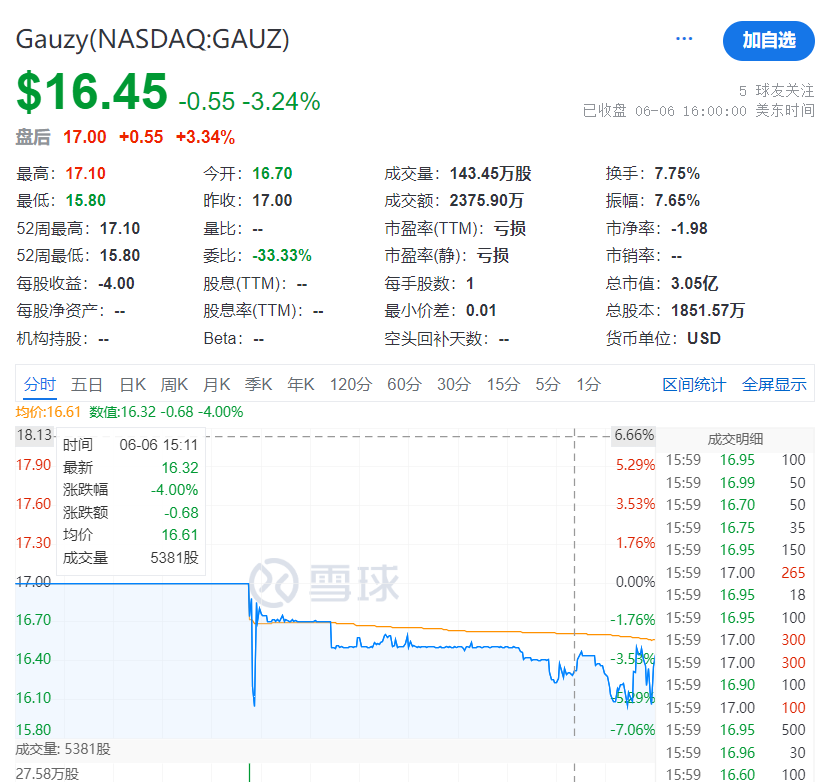Select the 120分 interval tab

[x=351, y=384]
